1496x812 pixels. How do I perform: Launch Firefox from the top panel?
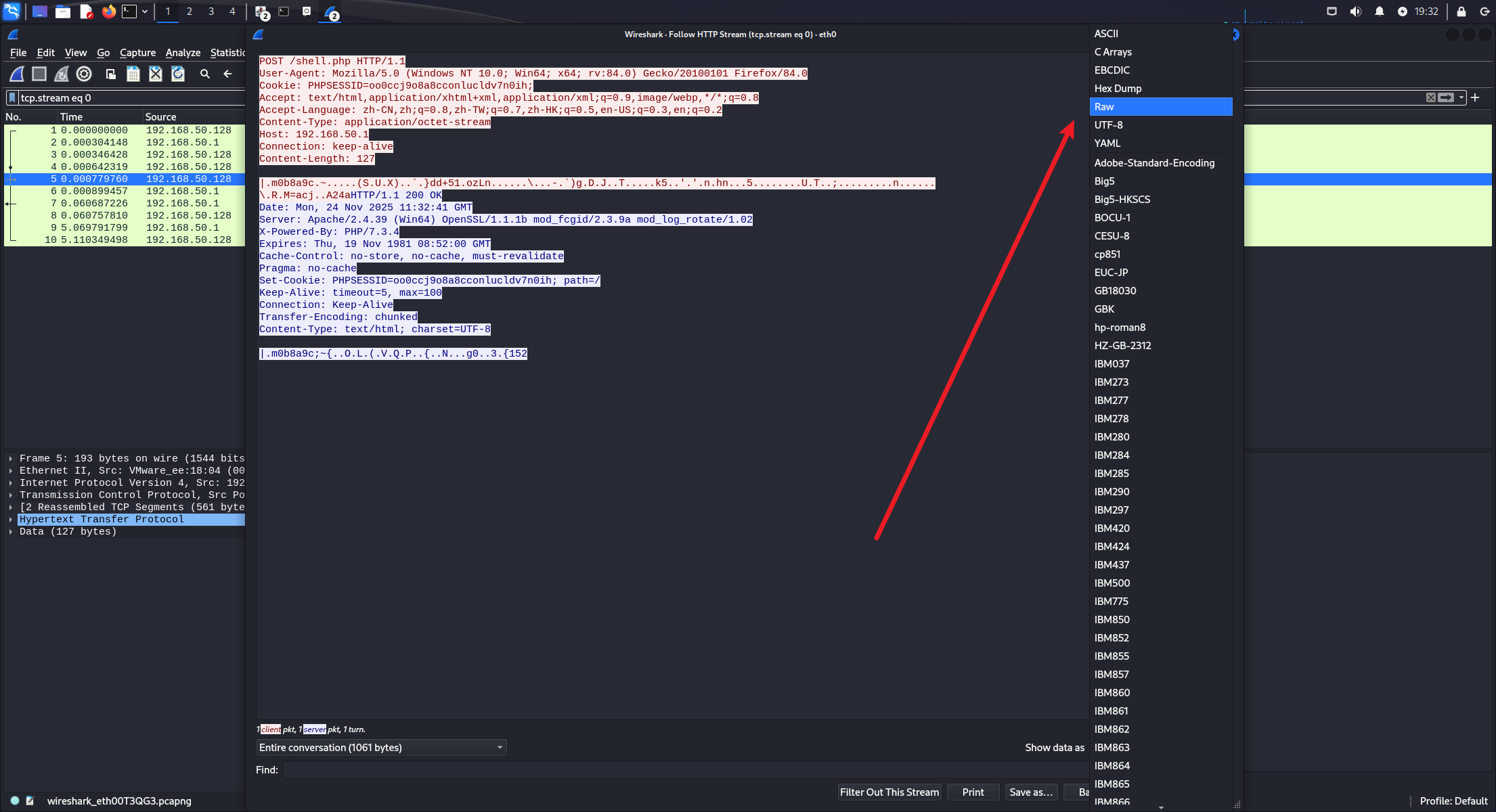[108, 12]
